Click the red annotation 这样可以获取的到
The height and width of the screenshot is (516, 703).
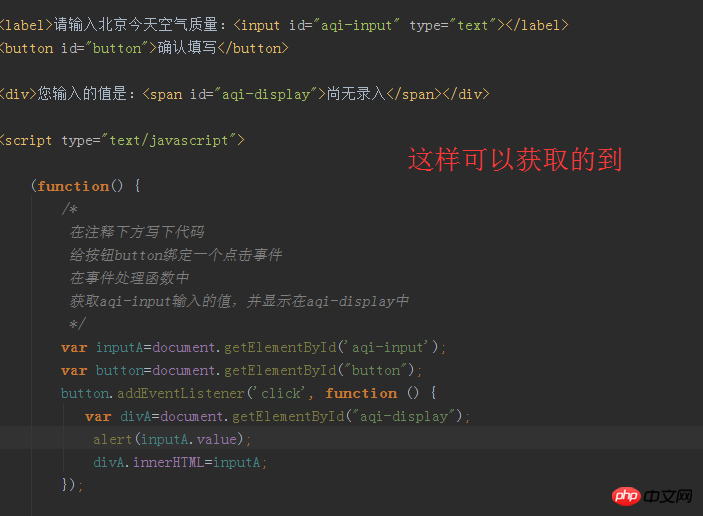[515, 159]
